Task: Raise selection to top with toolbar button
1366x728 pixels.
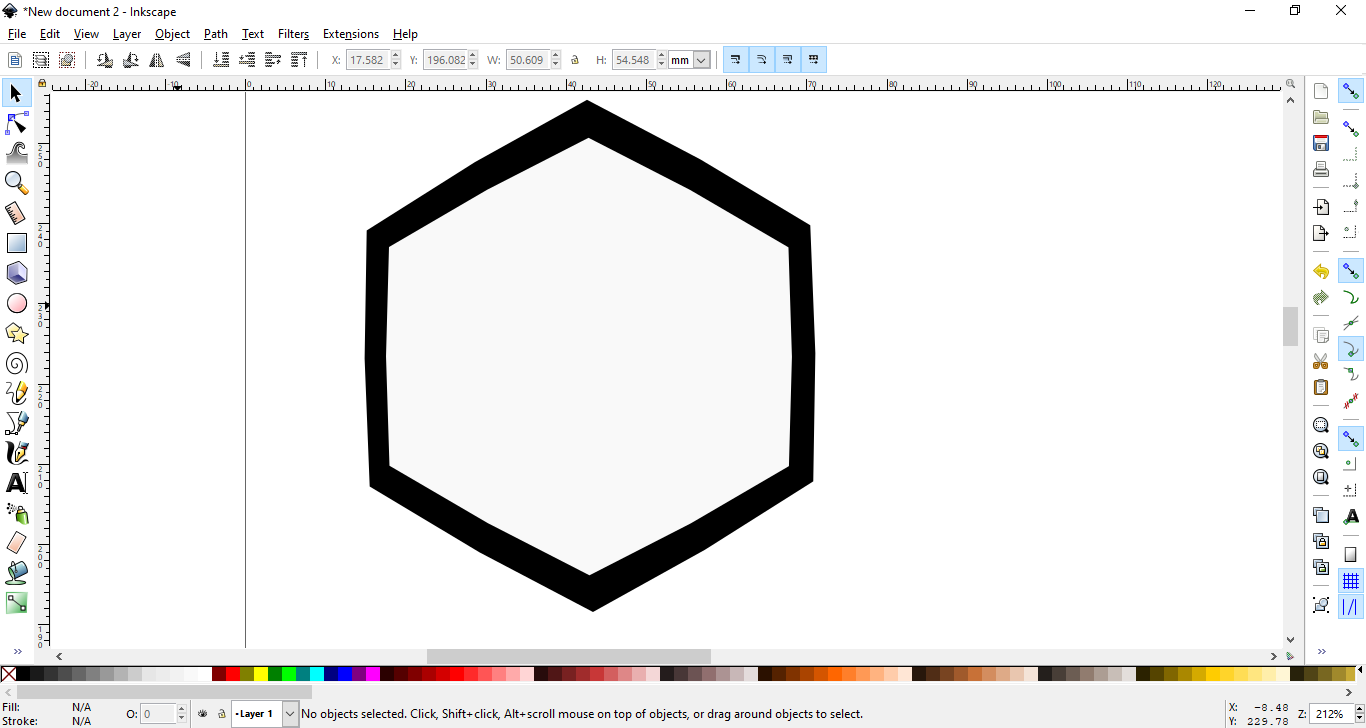Action: (x=299, y=60)
